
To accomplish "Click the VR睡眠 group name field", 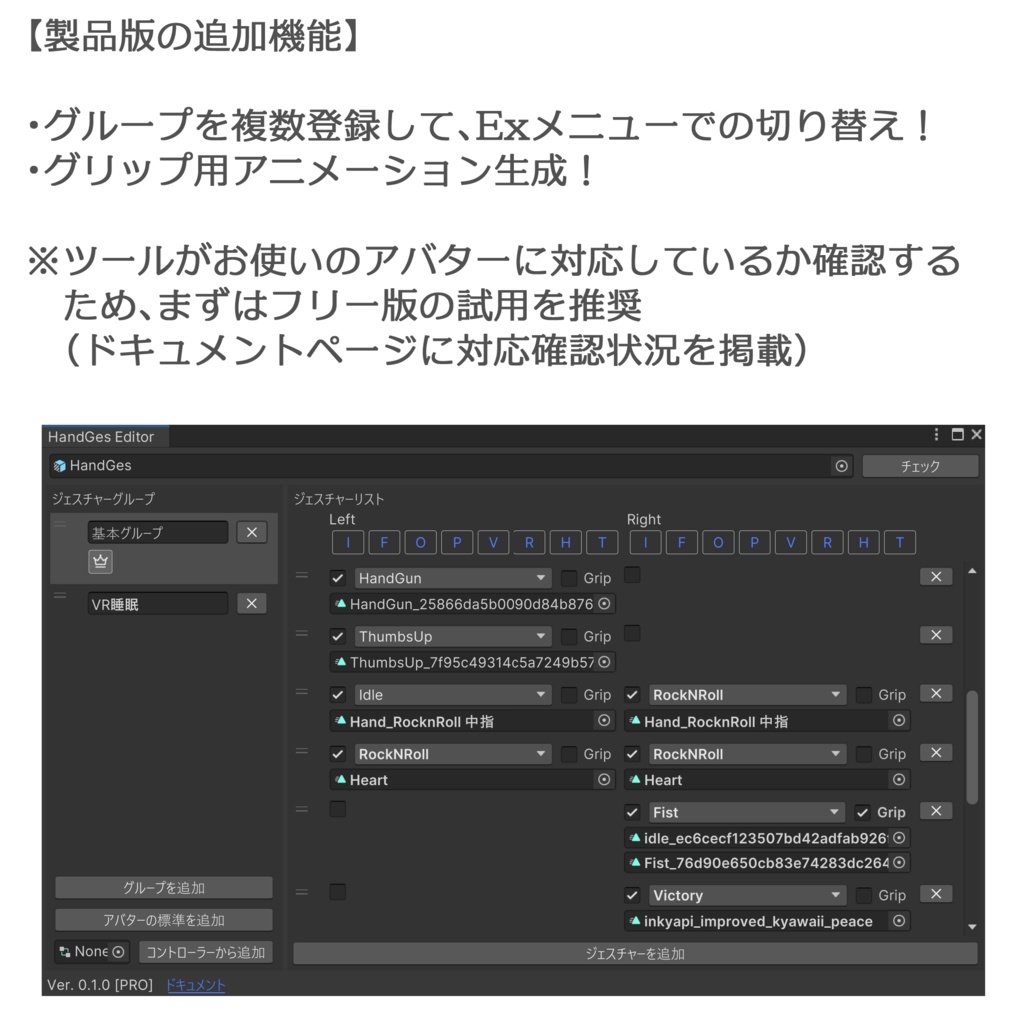I will click(x=160, y=603).
